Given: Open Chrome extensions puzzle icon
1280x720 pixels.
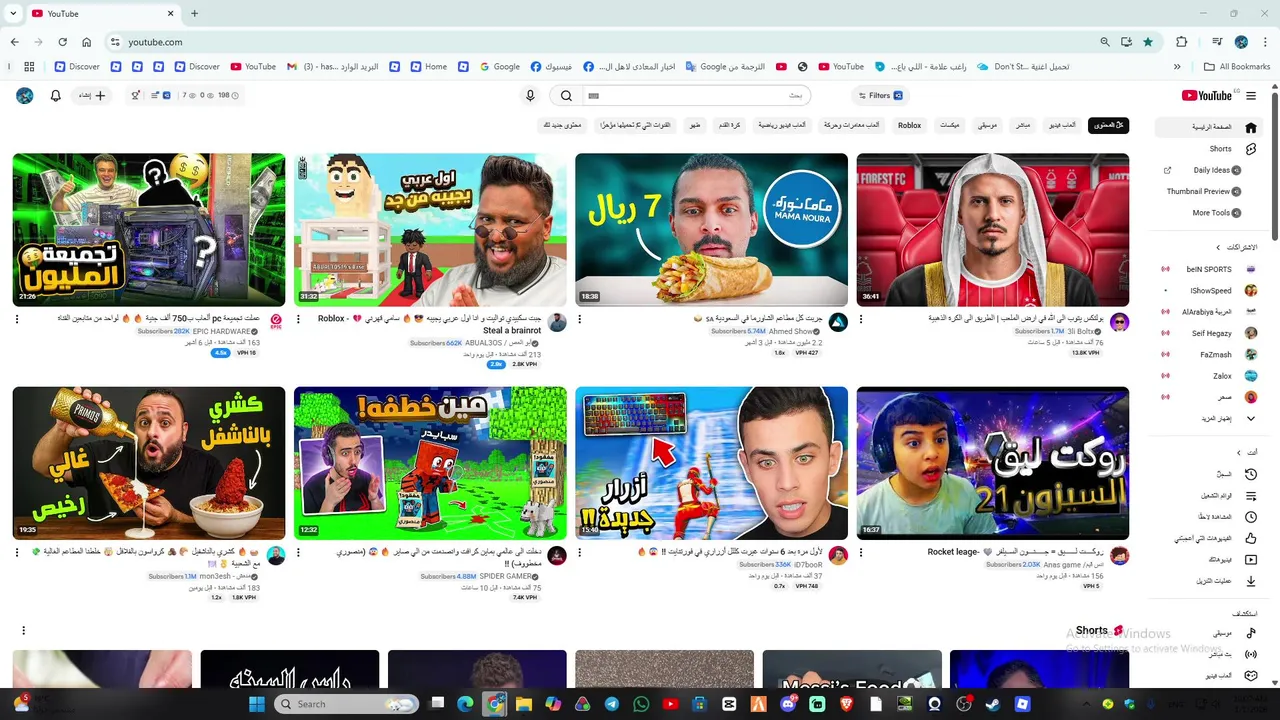Looking at the screenshot, I should point(1182,42).
